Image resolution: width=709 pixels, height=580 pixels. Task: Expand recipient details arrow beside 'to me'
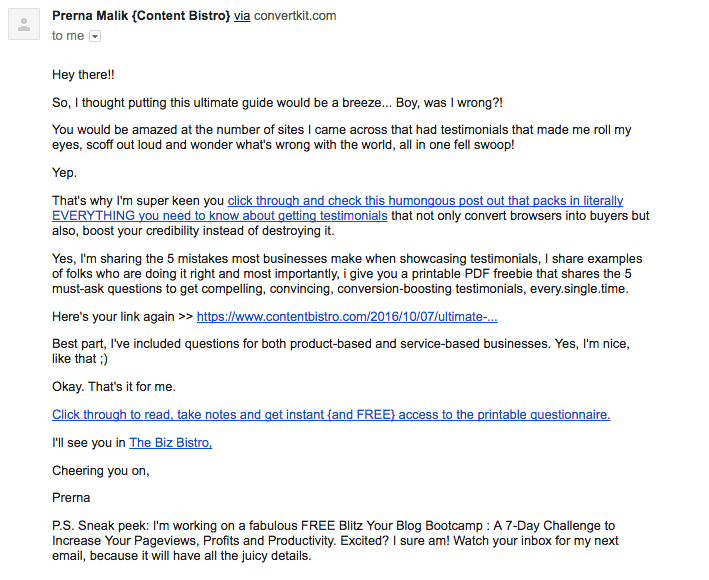[95, 36]
